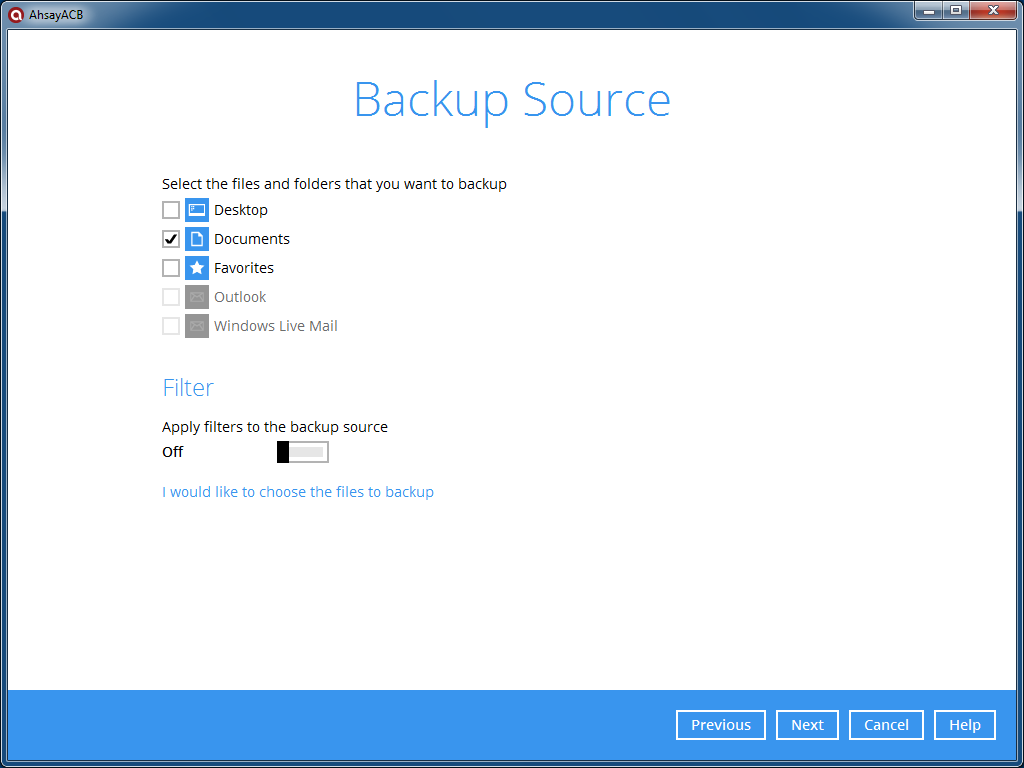Click the blue Documents page icon
1024x768 pixels.
tap(197, 239)
